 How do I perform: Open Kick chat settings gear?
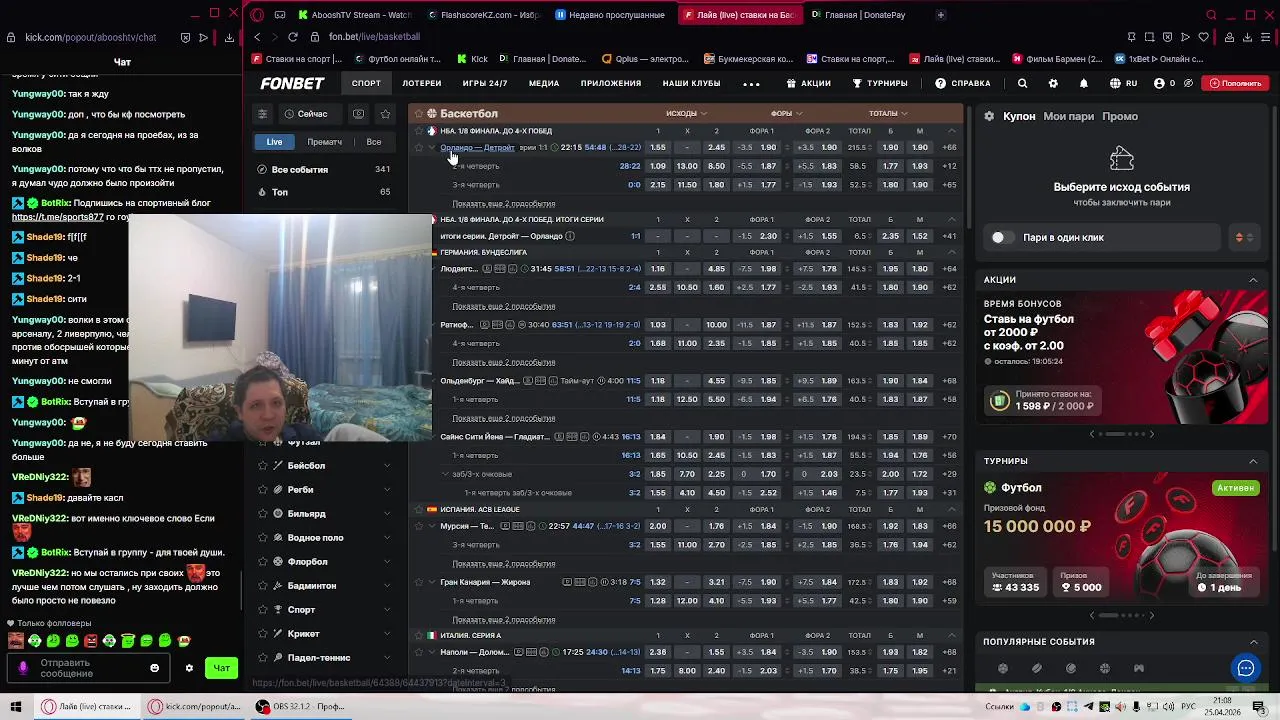point(189,668)
